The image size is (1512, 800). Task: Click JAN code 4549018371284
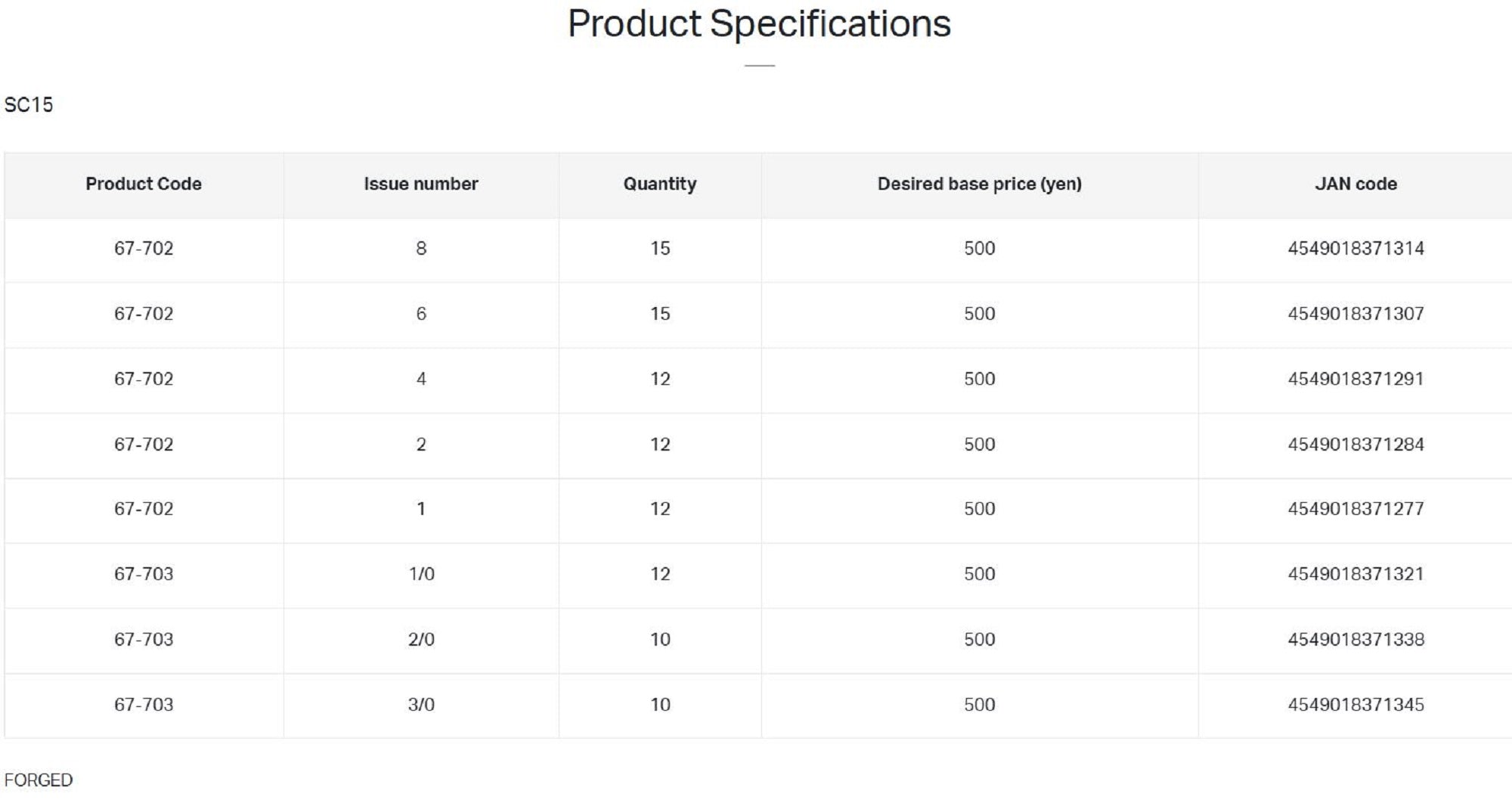point(1356,444)
